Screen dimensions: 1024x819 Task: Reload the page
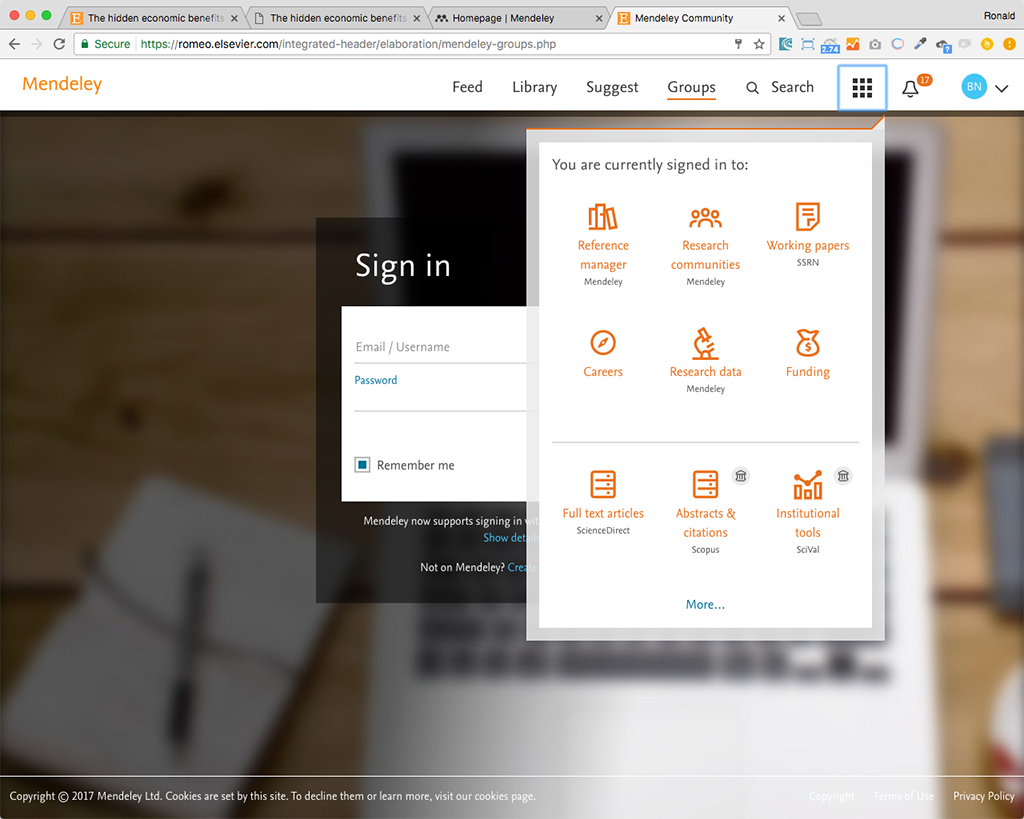(x=59, y=44)
